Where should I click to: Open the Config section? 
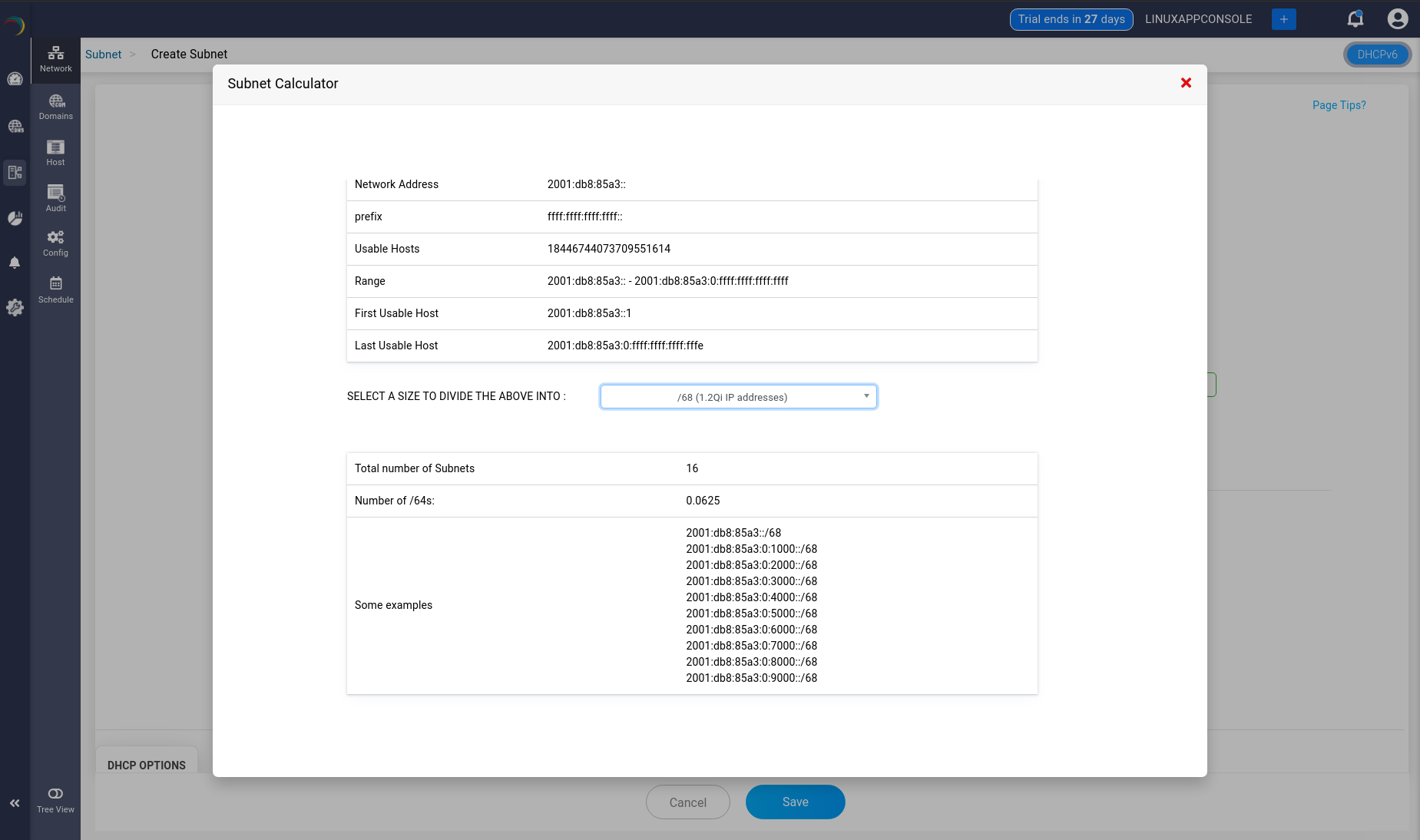(x=55, y=243)
